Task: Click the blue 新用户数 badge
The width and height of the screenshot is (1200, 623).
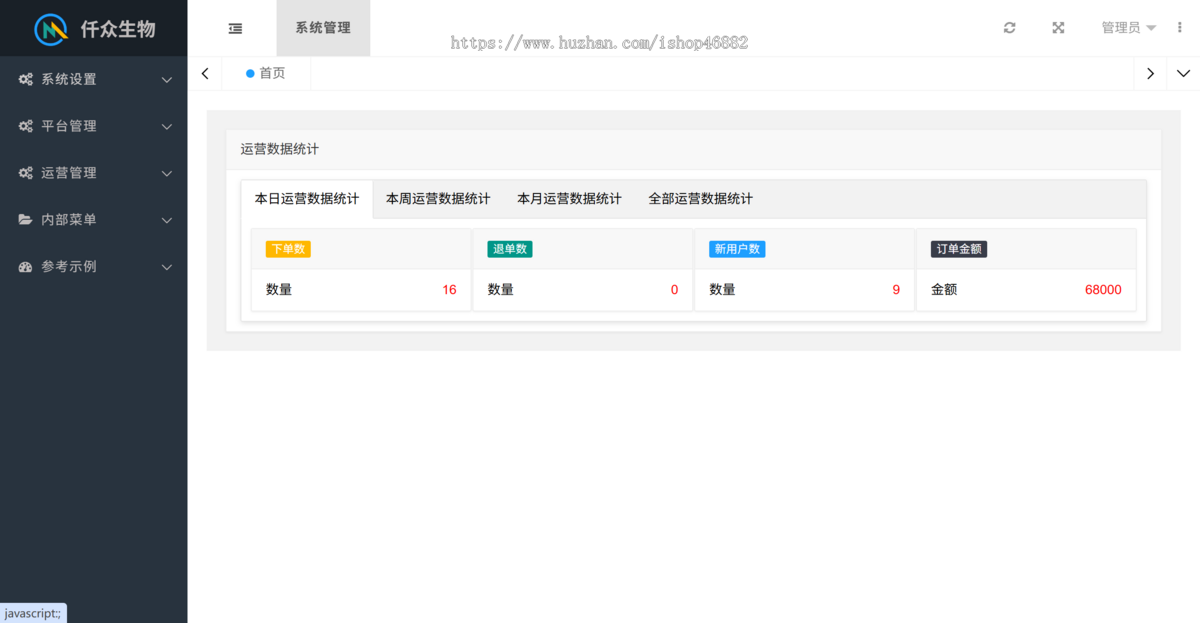Action: [x=737, y=249]
